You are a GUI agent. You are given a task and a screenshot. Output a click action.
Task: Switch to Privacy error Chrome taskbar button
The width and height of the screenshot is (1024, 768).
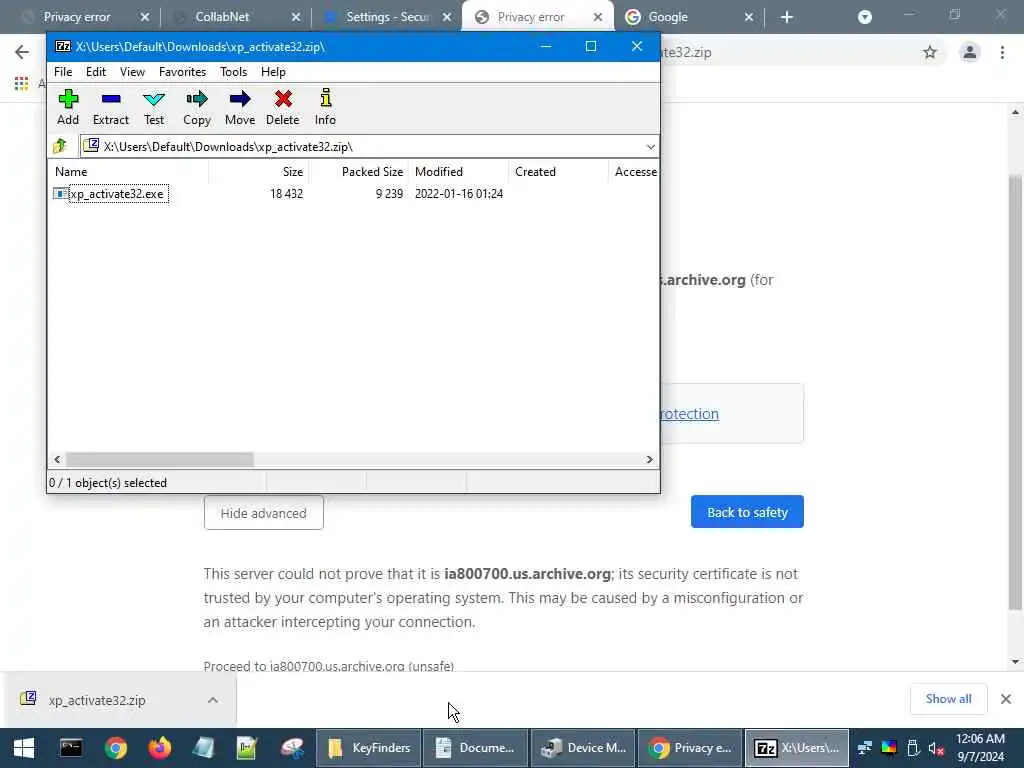point(690,748)
